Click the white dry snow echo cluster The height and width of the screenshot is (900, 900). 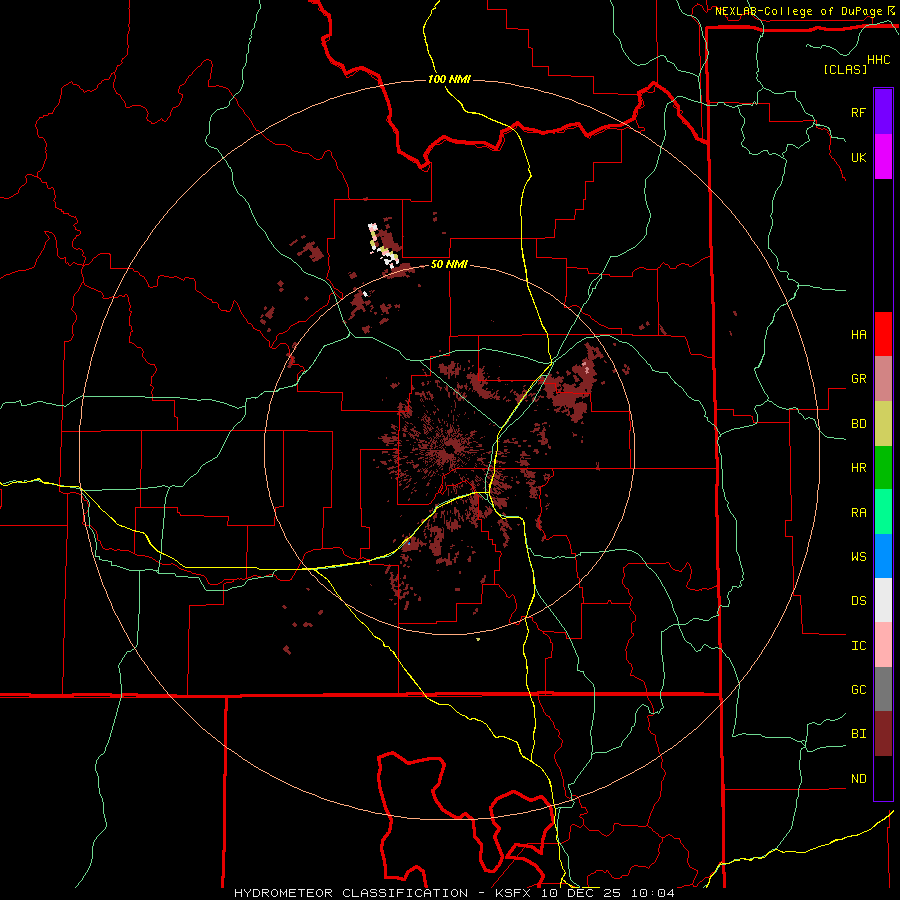[383, 246]
